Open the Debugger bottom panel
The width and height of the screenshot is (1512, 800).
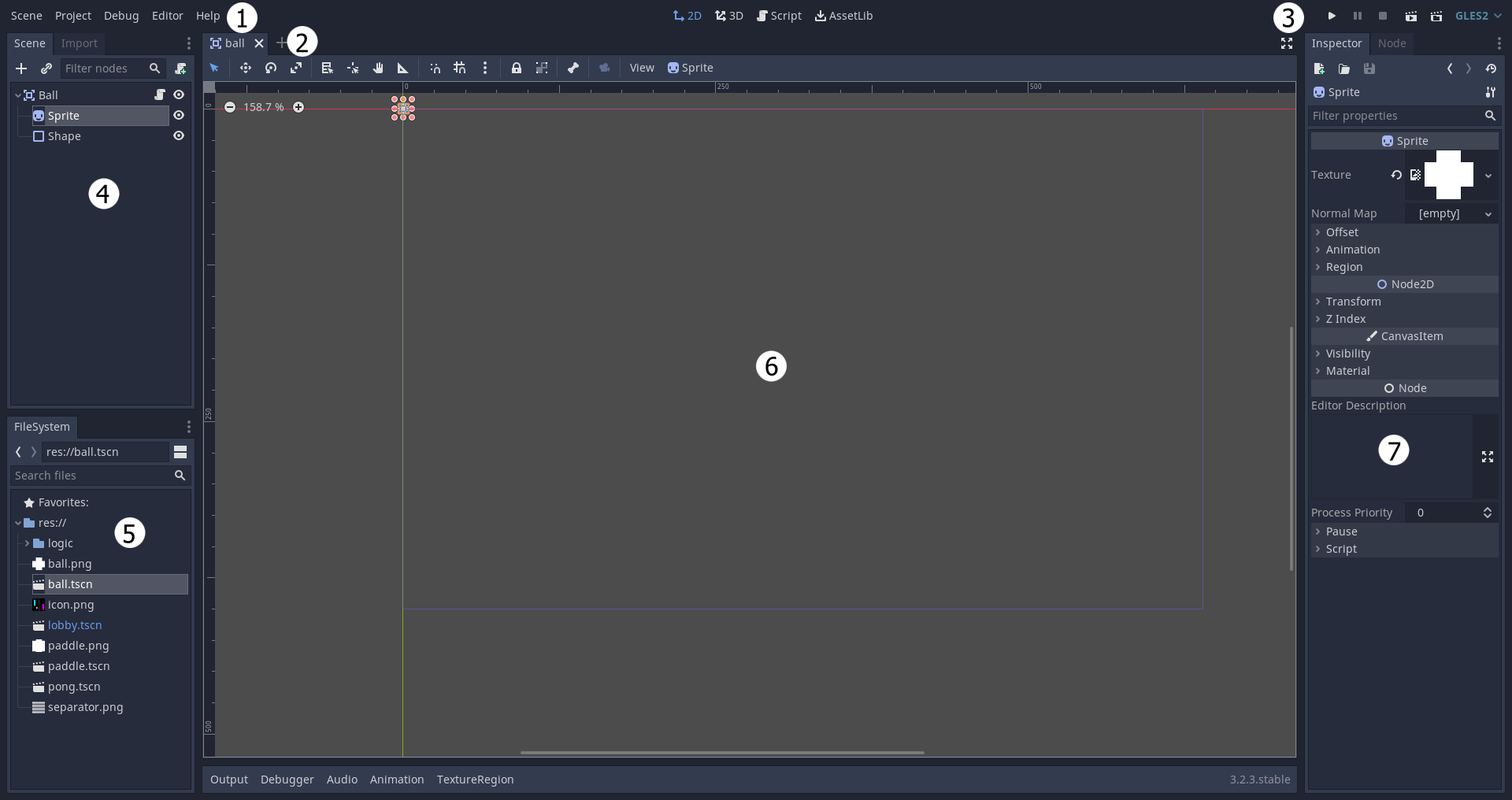(287, 780)
